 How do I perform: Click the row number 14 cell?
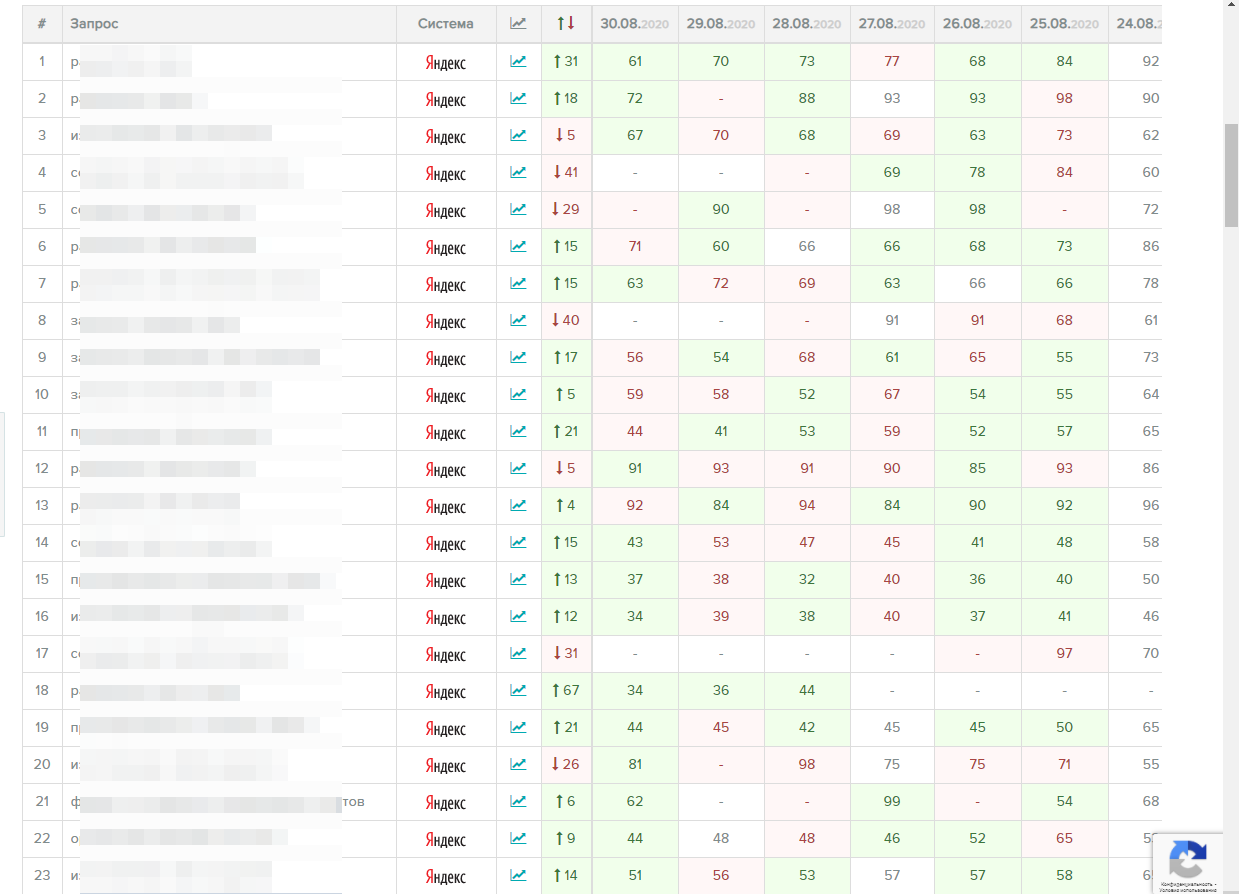[42, 542]
